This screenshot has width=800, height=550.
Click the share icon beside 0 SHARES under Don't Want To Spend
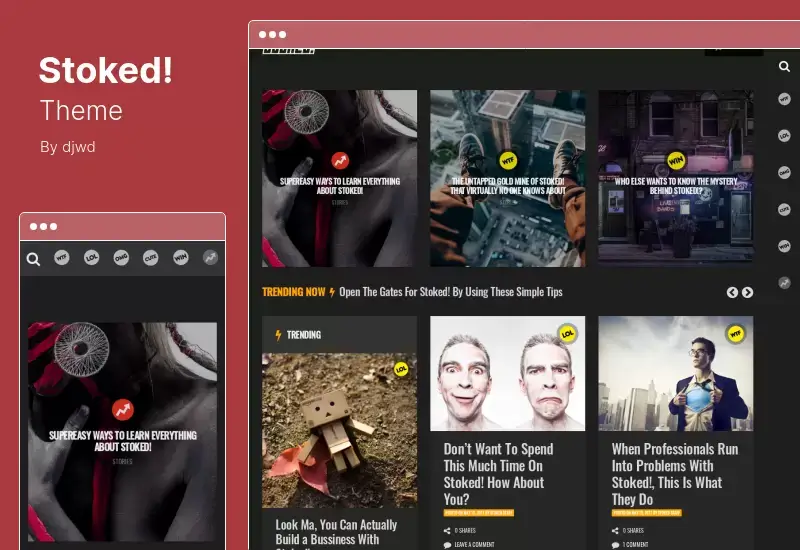(x=447, y=531)
